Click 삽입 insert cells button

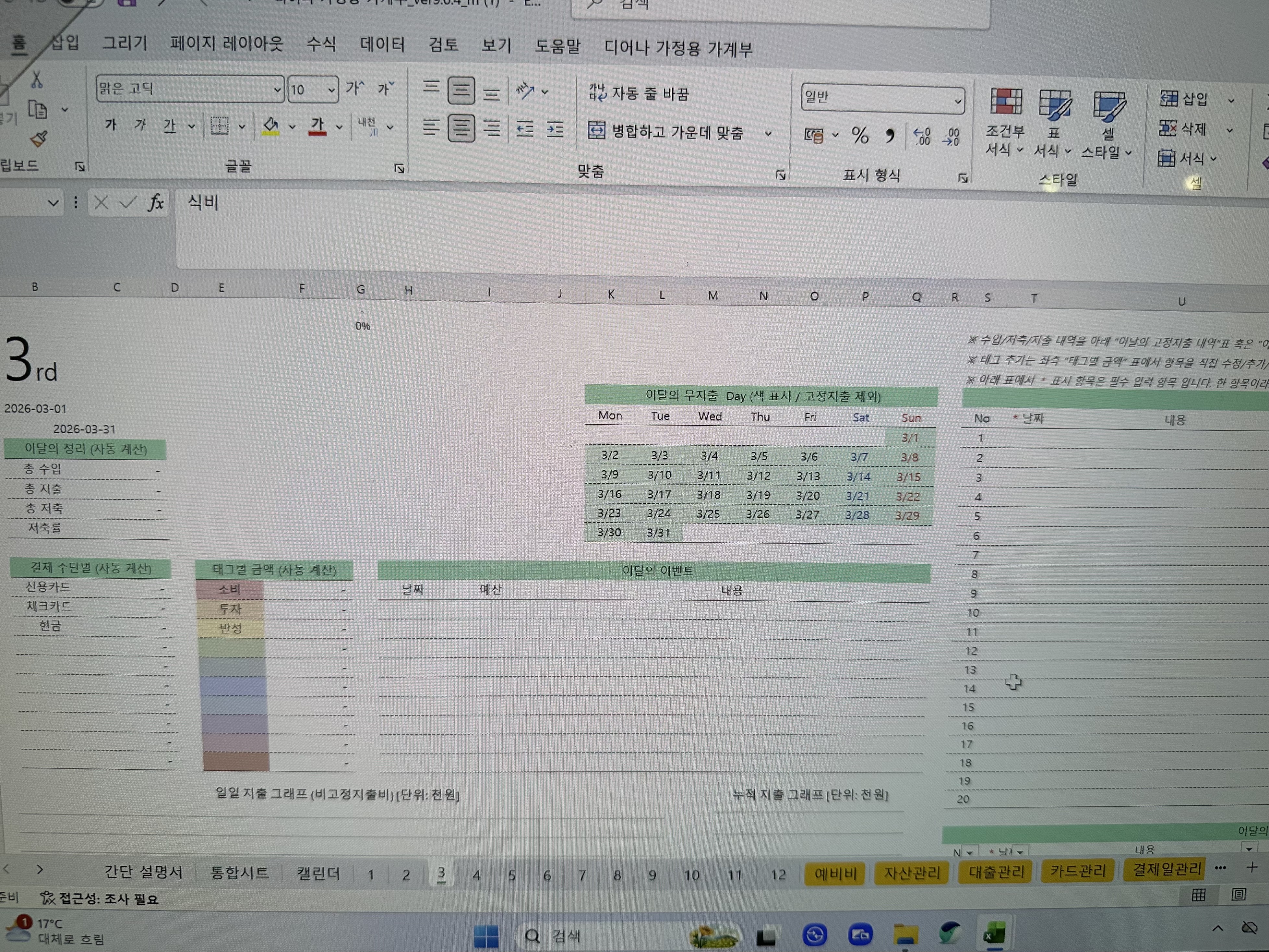pyautogui.click(x=1184, y=99)
